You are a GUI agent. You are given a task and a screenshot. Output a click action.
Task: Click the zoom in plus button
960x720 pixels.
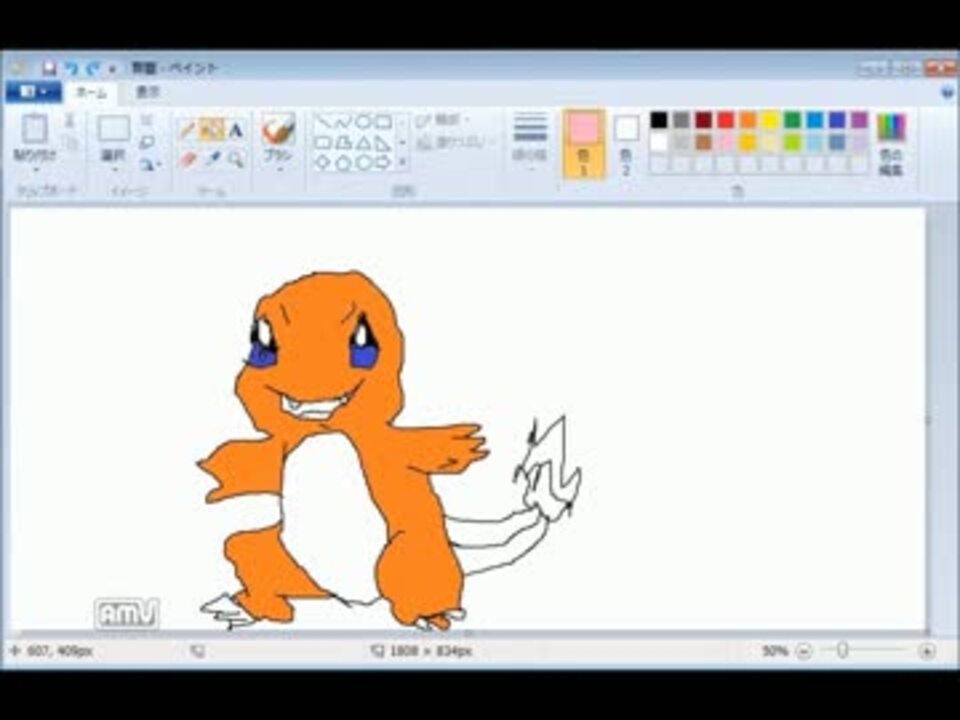pos(927,651)
